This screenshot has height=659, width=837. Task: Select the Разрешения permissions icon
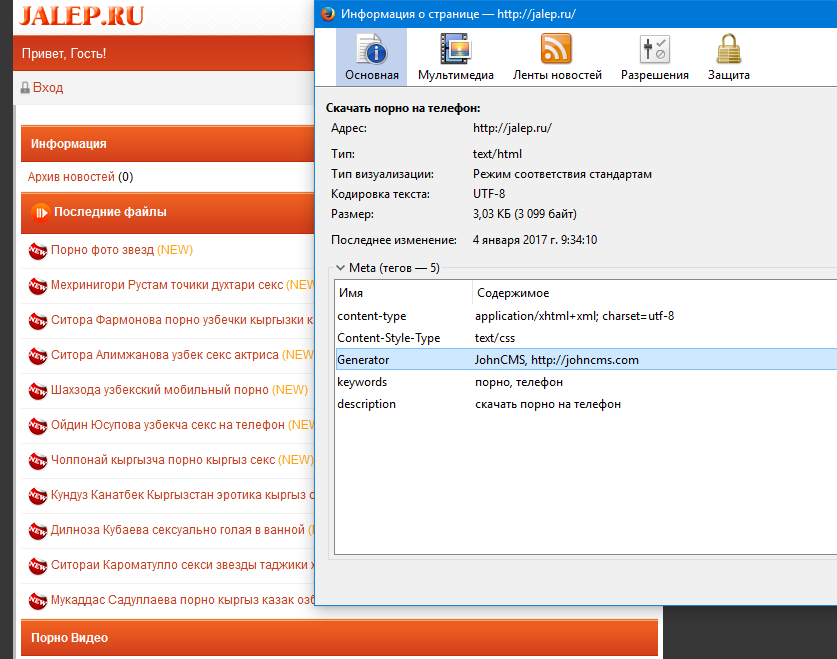tap(654, 50)
